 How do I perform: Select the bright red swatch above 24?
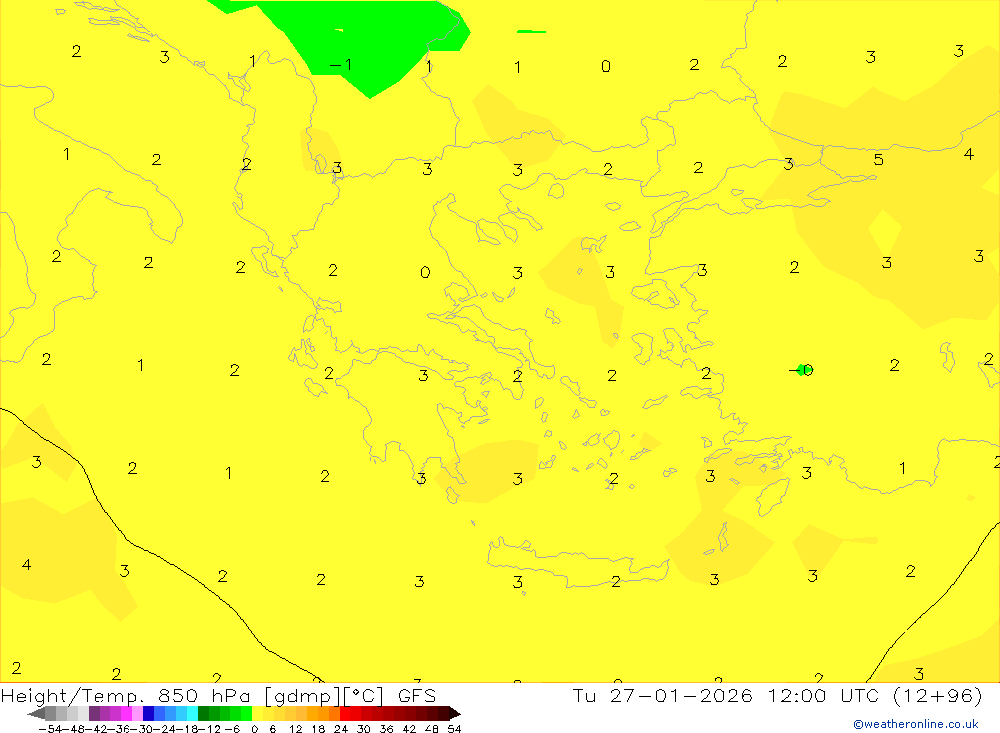click(x=345, y=713)
